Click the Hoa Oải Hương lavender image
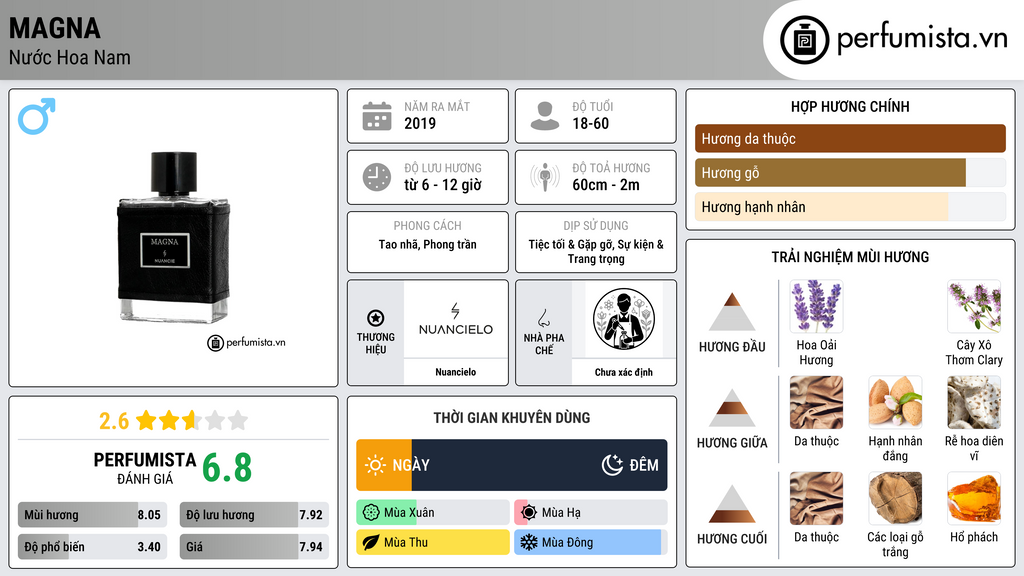Viewport: 1024px width, 576px height. [x=816, y=306]
